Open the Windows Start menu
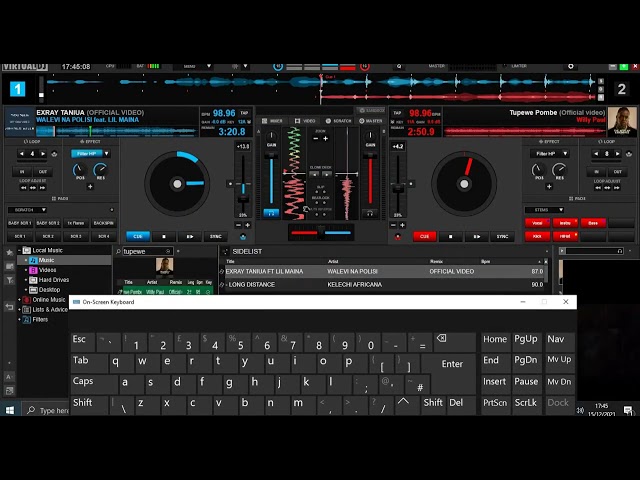640x480 pixels. (x=10, y=410)
